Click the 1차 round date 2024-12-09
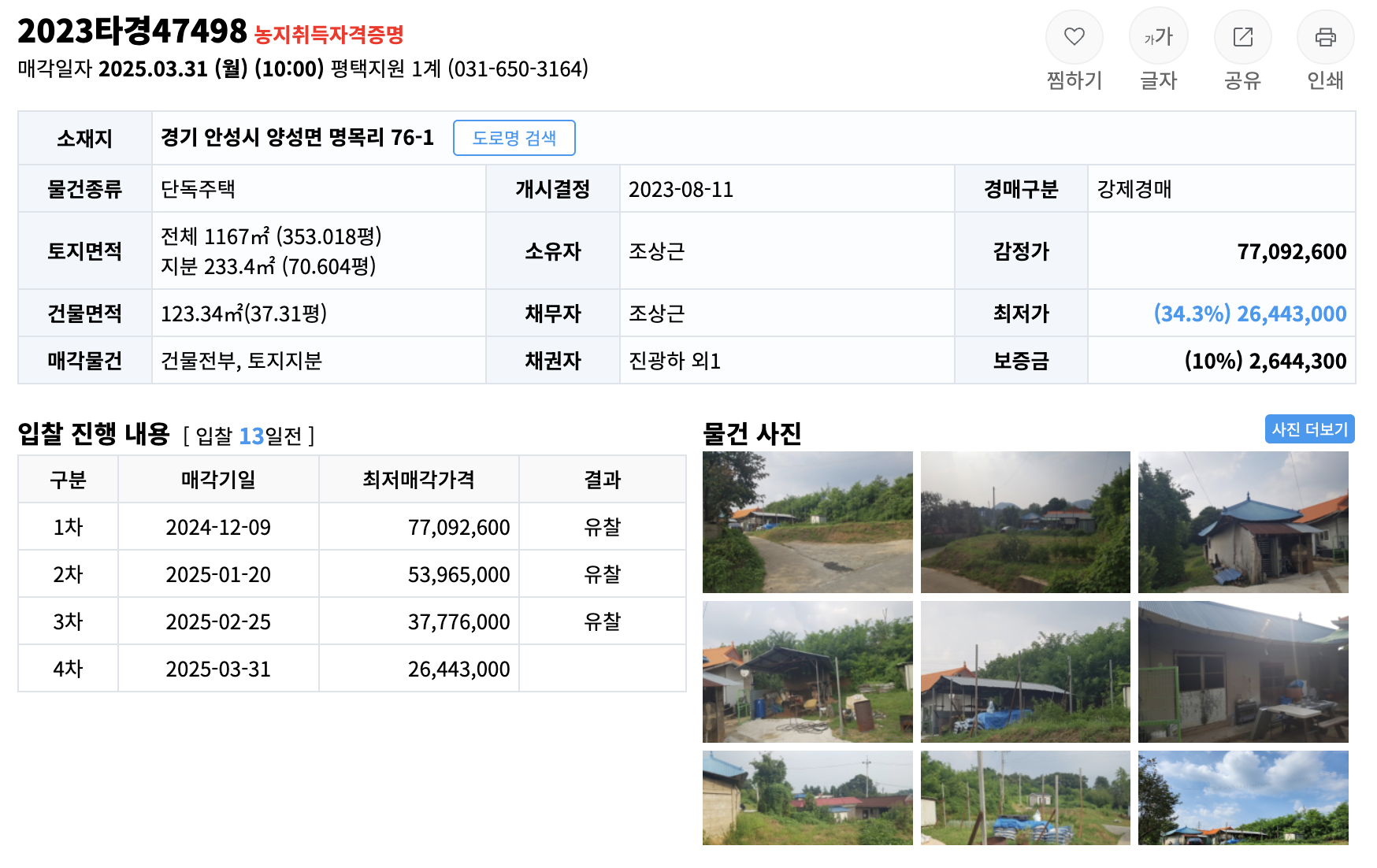Viewport: 1377px width, 868px height. [218, 527]
